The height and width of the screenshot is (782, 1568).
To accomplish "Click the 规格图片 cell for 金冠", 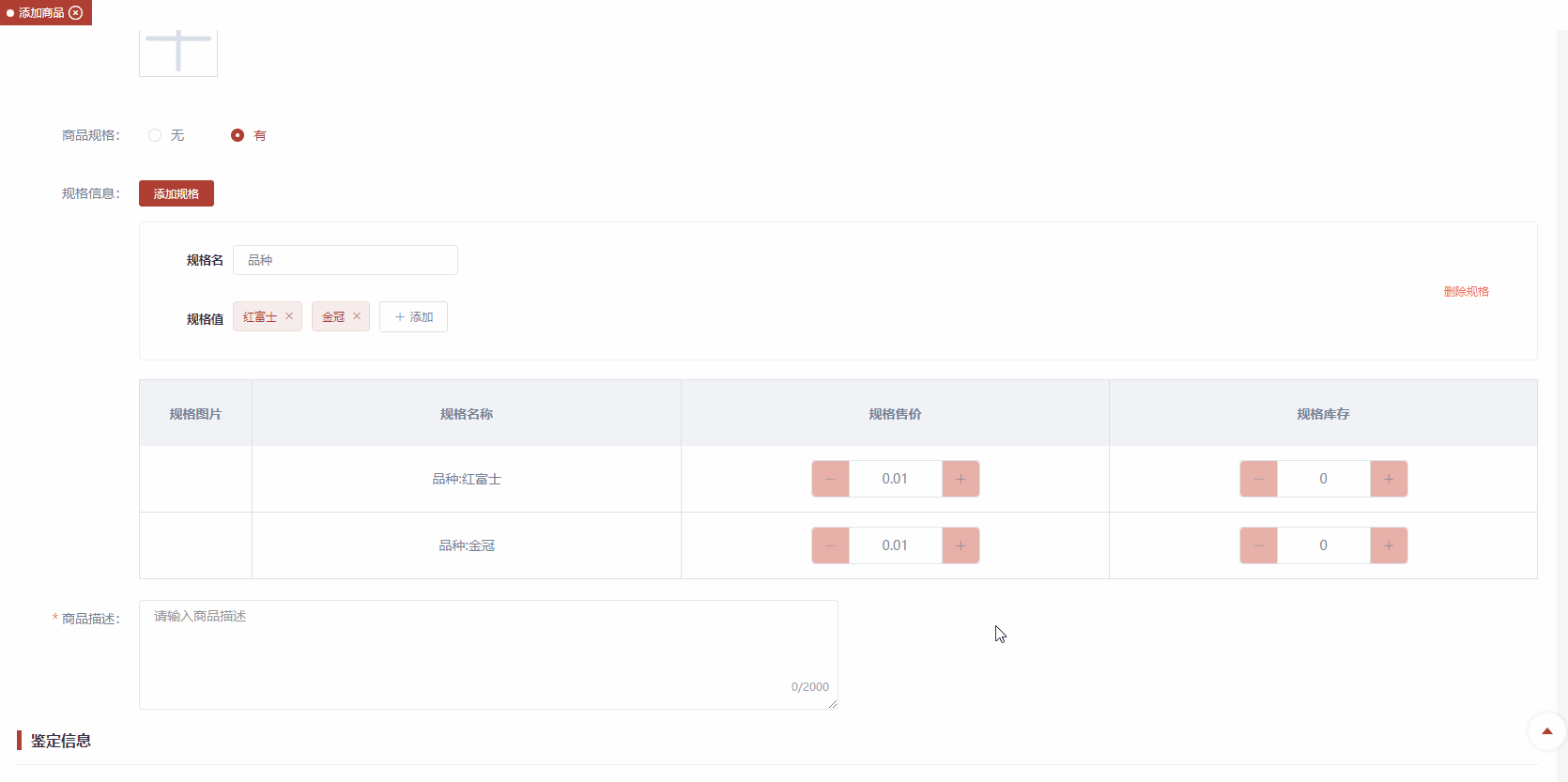I will (x=195, y=545).
